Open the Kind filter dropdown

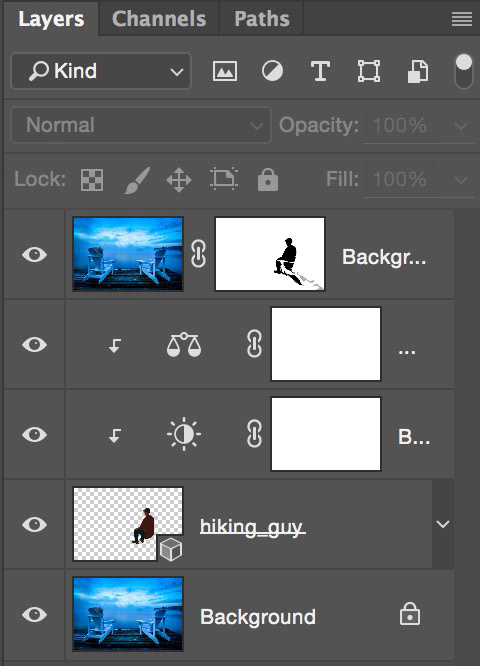[x=101, y=71]
